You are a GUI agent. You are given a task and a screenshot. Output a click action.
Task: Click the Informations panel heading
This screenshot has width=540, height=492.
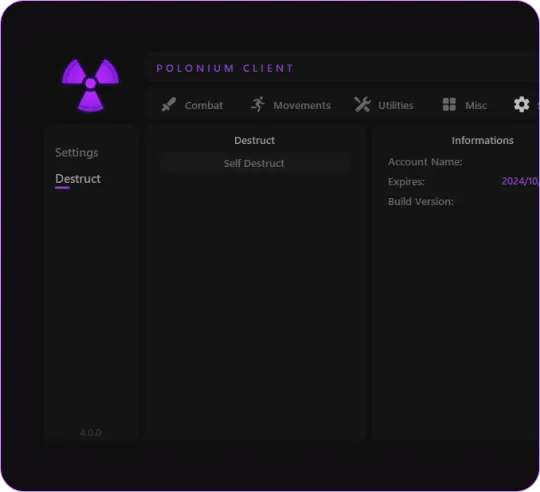point(482,140)
